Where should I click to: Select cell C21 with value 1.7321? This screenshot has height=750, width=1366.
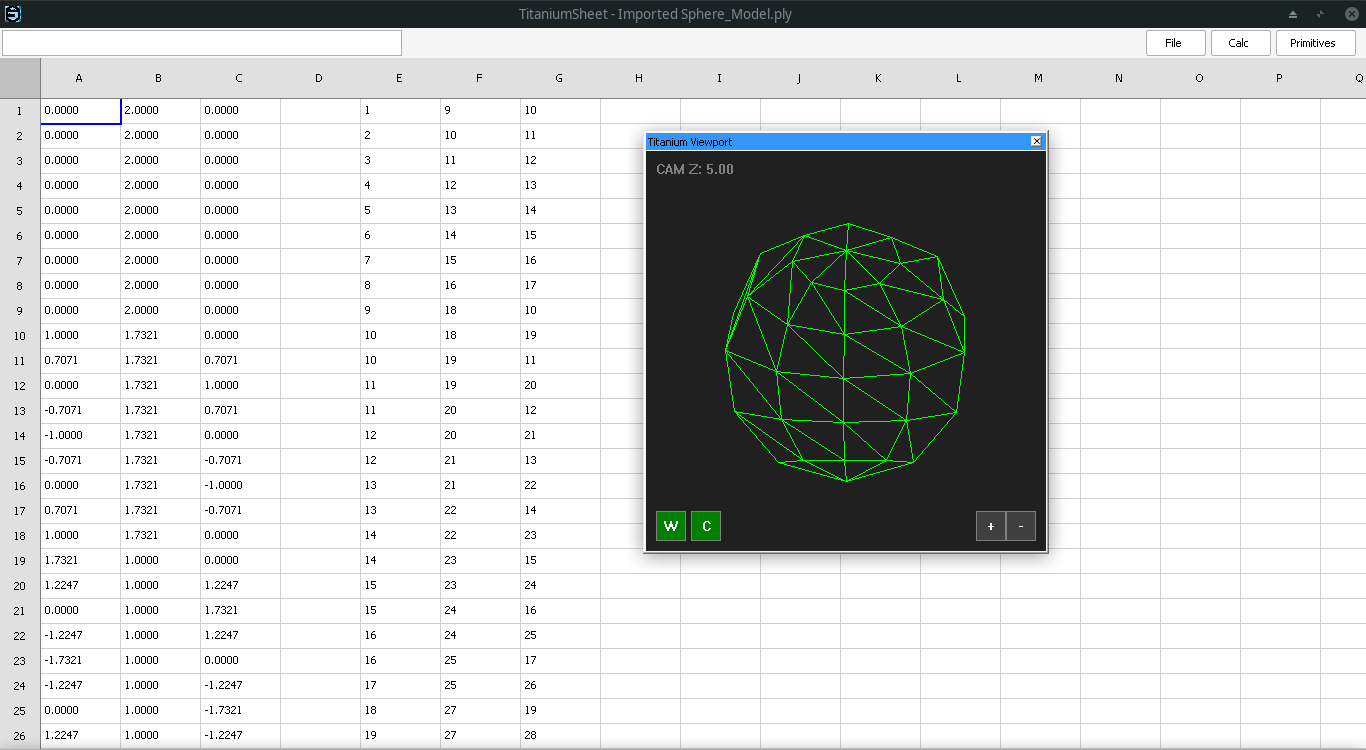[x=240, y=611]
